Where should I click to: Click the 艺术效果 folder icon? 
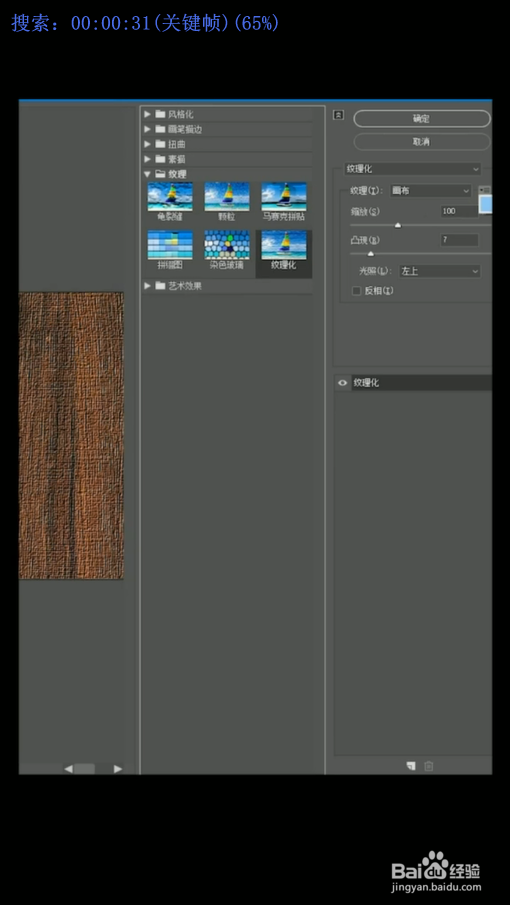(160, 286)
